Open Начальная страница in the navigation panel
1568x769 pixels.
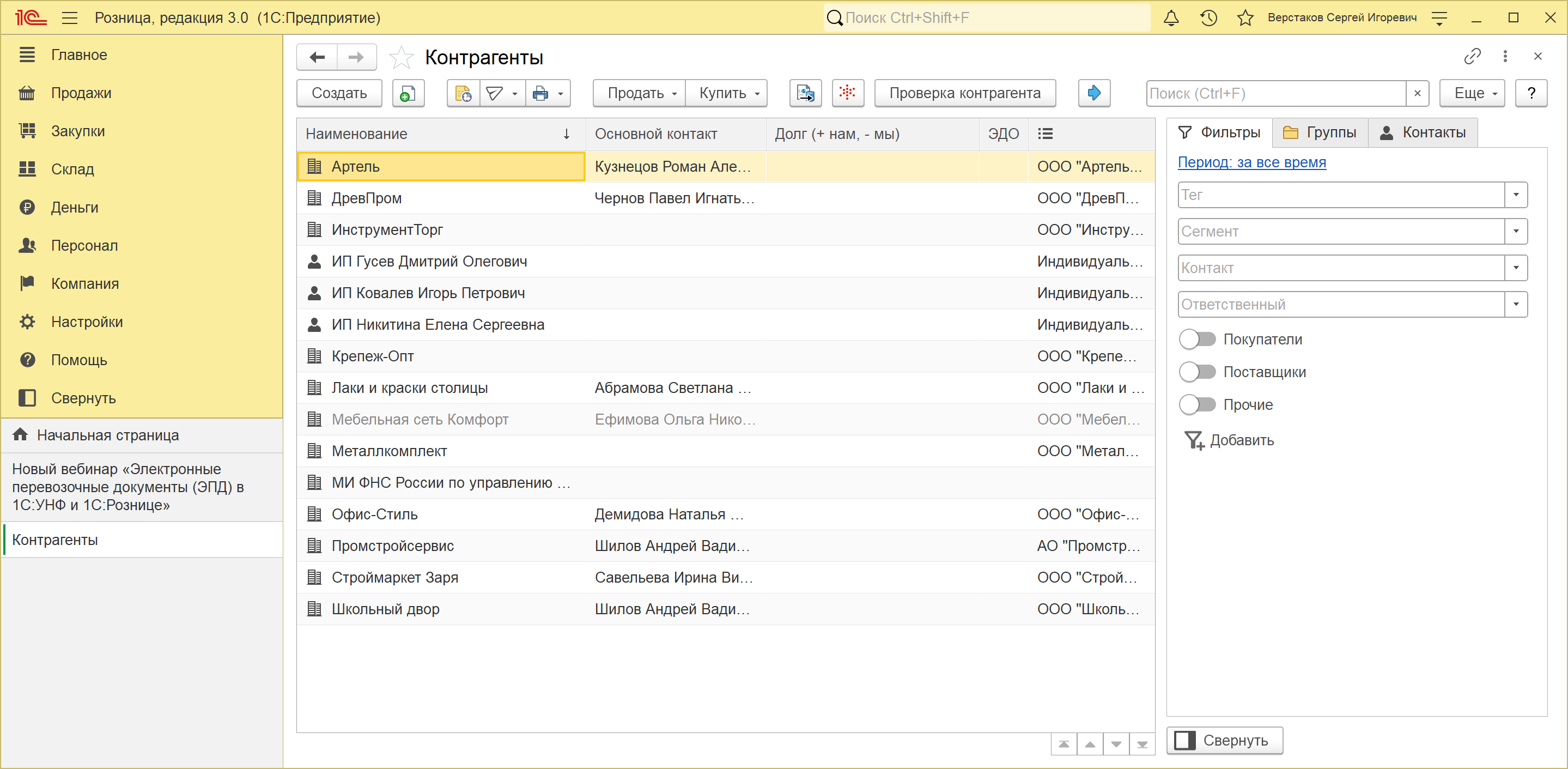[x=142, y=435]
